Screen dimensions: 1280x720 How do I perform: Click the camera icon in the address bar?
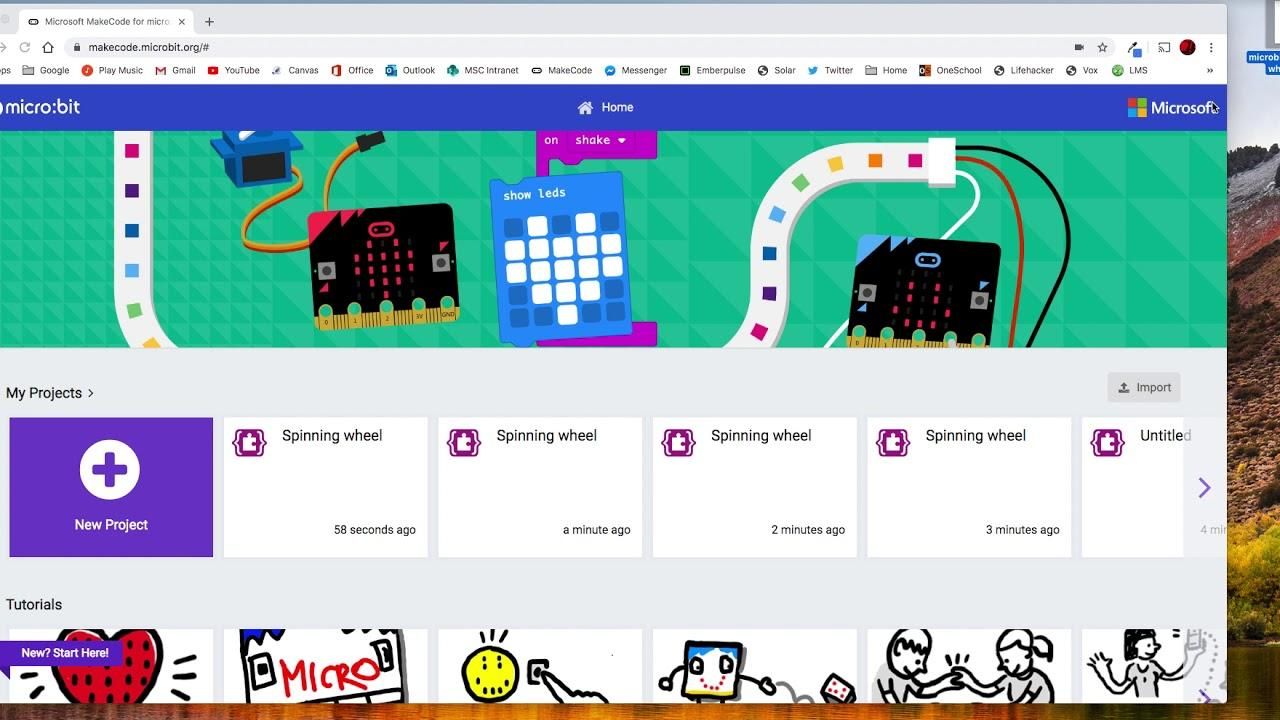point(1079,46)
